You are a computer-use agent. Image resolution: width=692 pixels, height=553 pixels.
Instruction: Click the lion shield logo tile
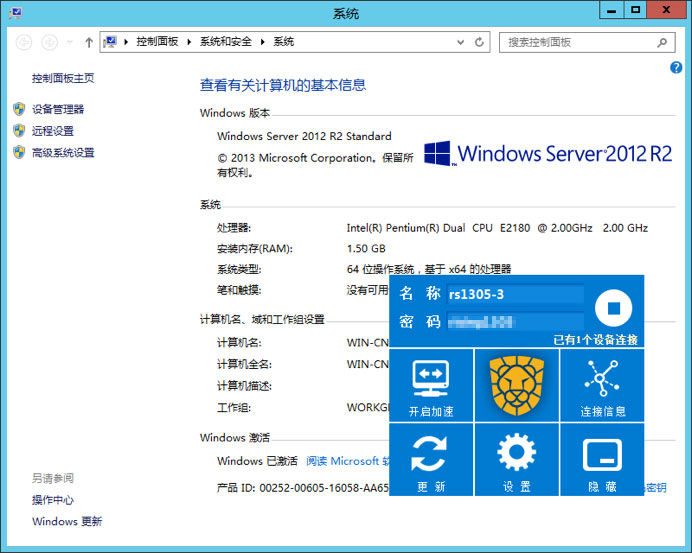[516, 386]
